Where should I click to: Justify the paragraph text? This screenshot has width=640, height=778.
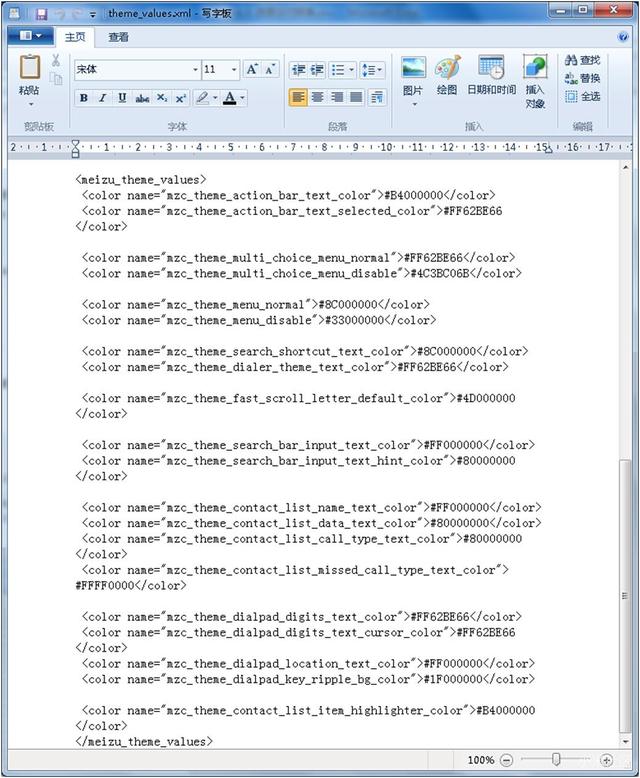click(x=356, y=97)
